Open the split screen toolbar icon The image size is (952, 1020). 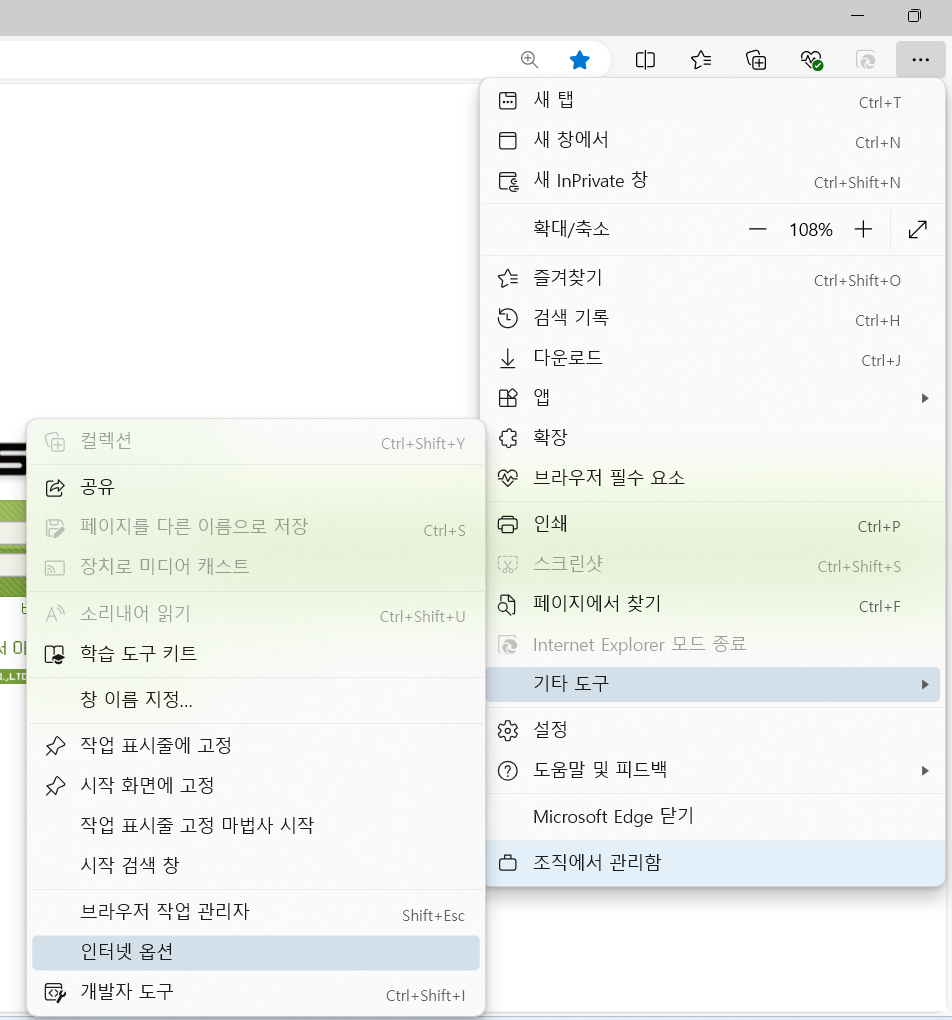tap(645, 60)
